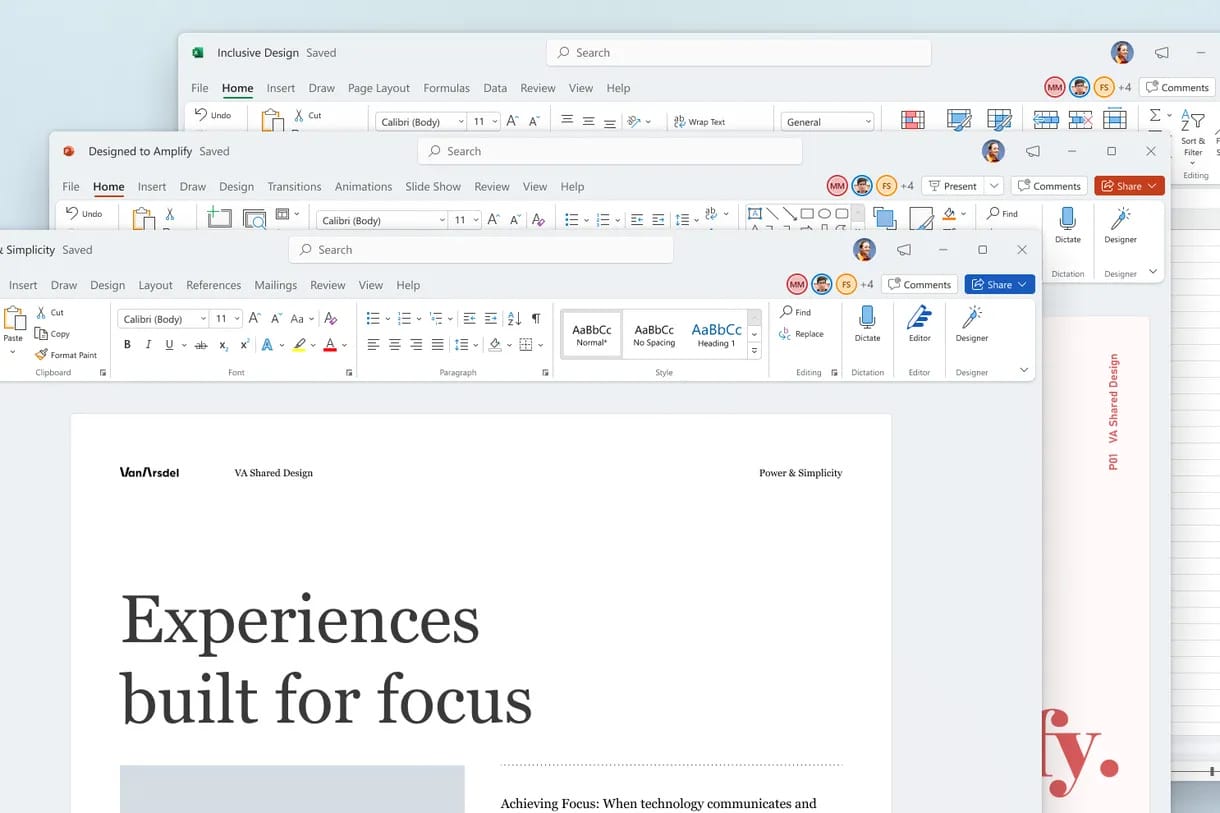Click the Share button in PowerPoint
This screenshot has height=813, width=1220.
point(1128,185)
